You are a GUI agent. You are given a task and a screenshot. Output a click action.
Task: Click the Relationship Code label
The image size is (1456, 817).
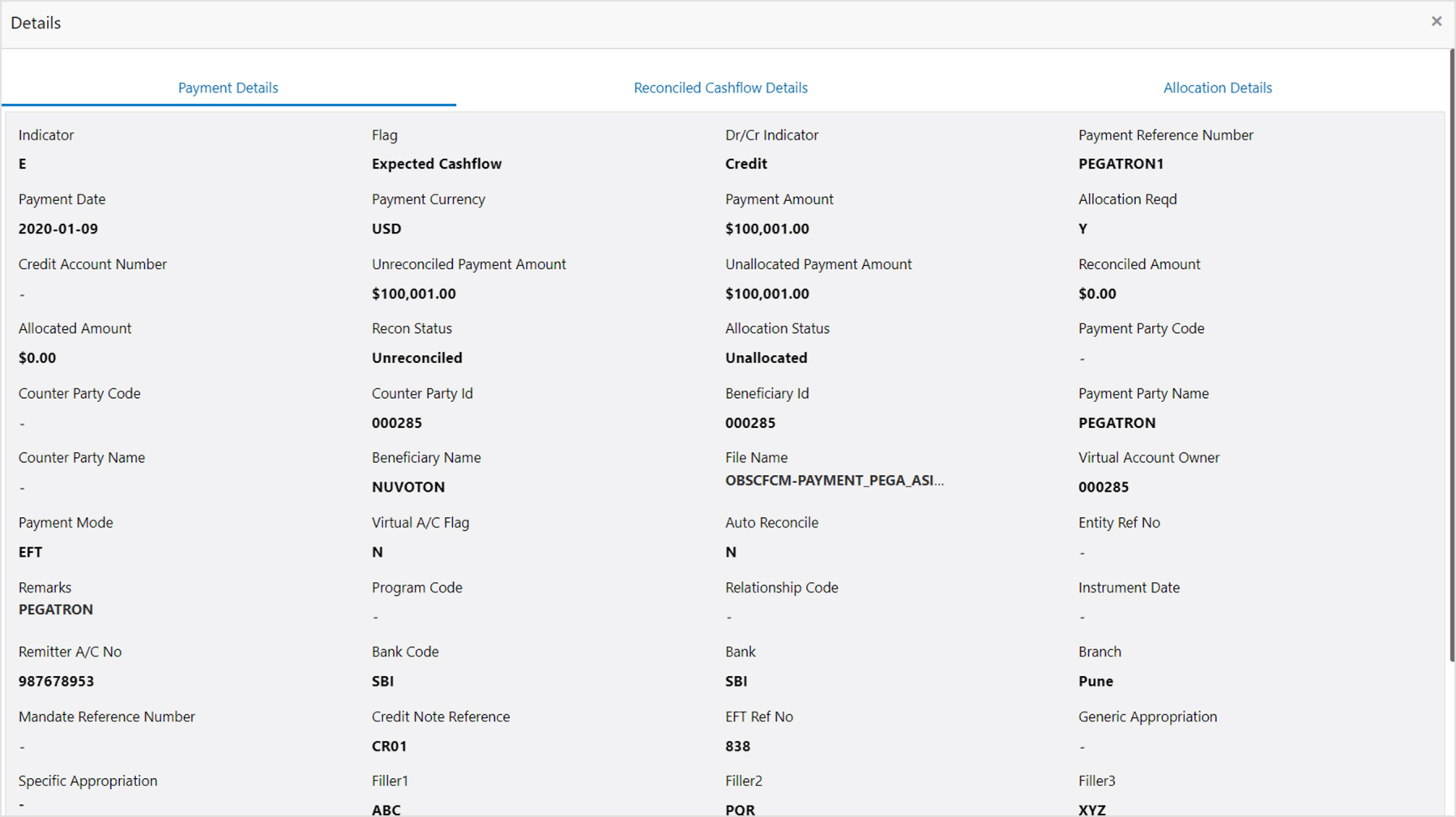(781, 588)
